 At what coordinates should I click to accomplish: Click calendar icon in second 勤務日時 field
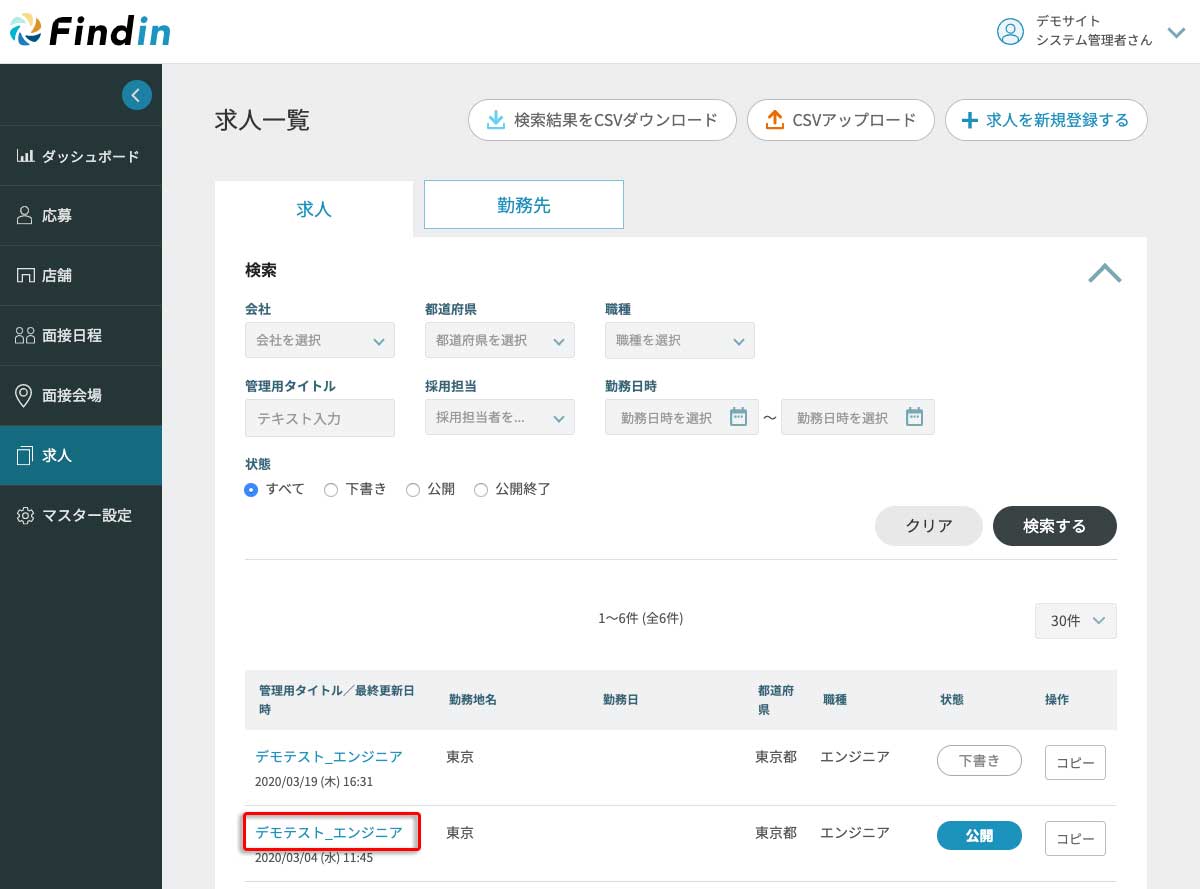[914, 417]
